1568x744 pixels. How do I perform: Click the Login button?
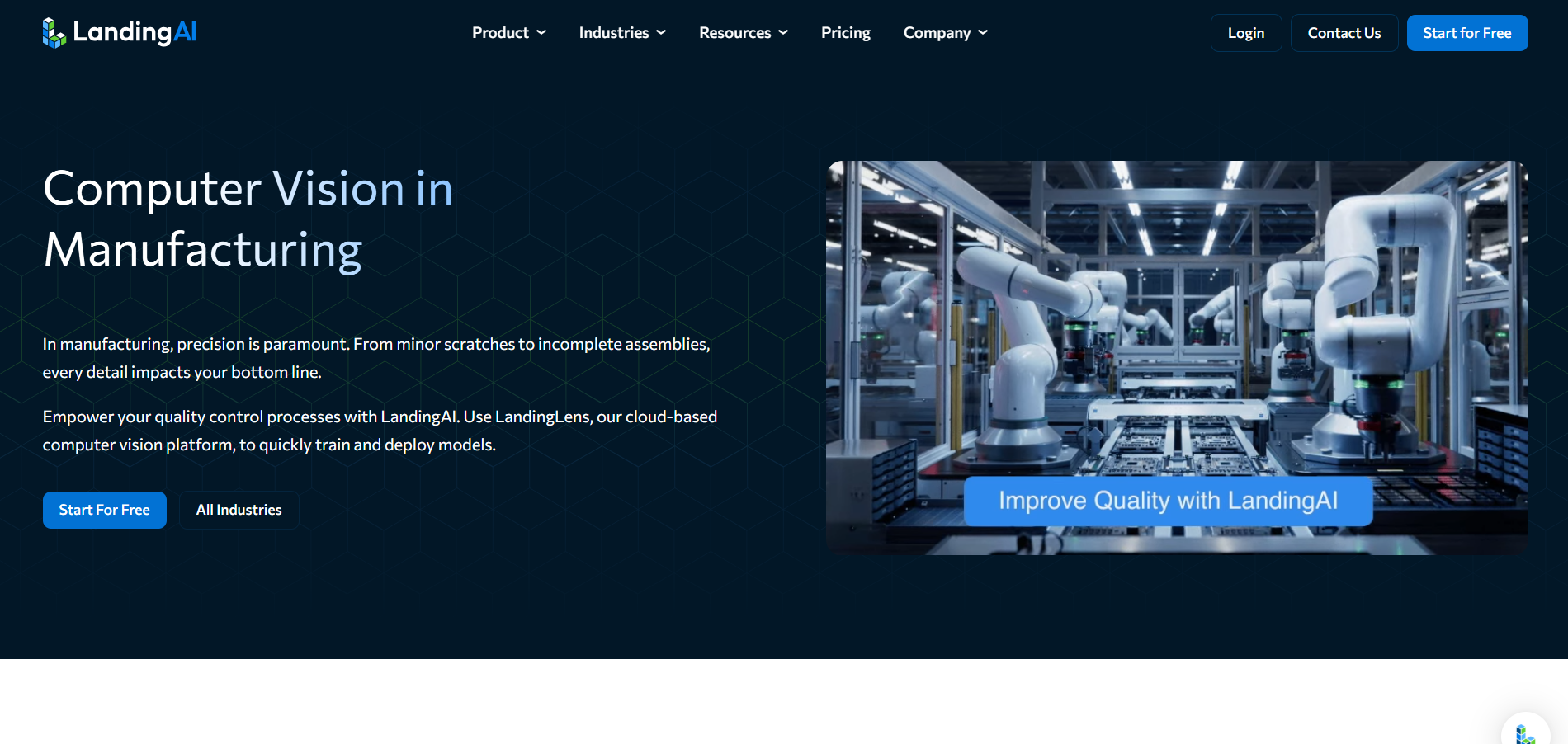point(1246,33)
